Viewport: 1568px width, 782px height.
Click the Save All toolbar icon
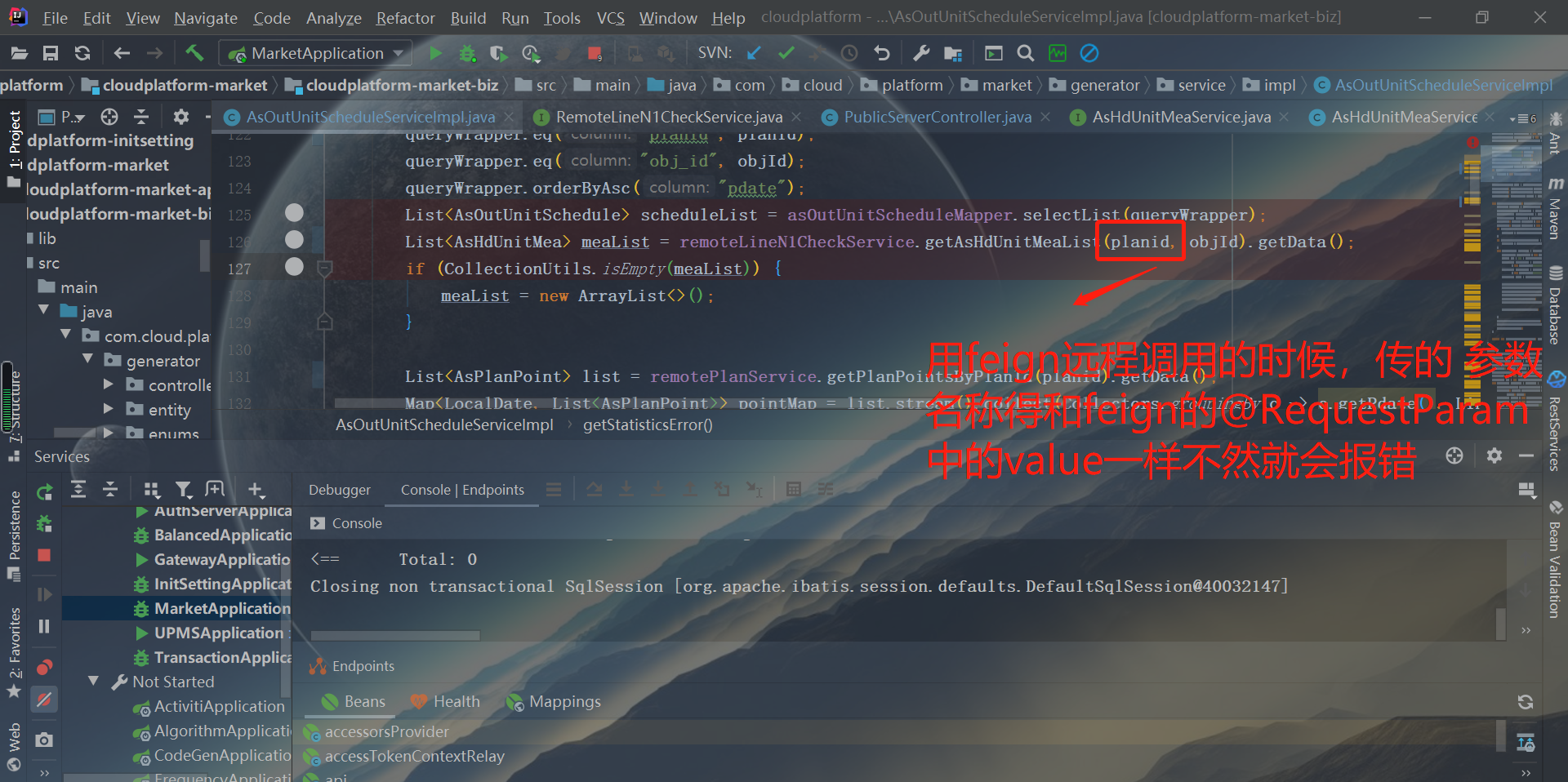(x=51, y=53)
